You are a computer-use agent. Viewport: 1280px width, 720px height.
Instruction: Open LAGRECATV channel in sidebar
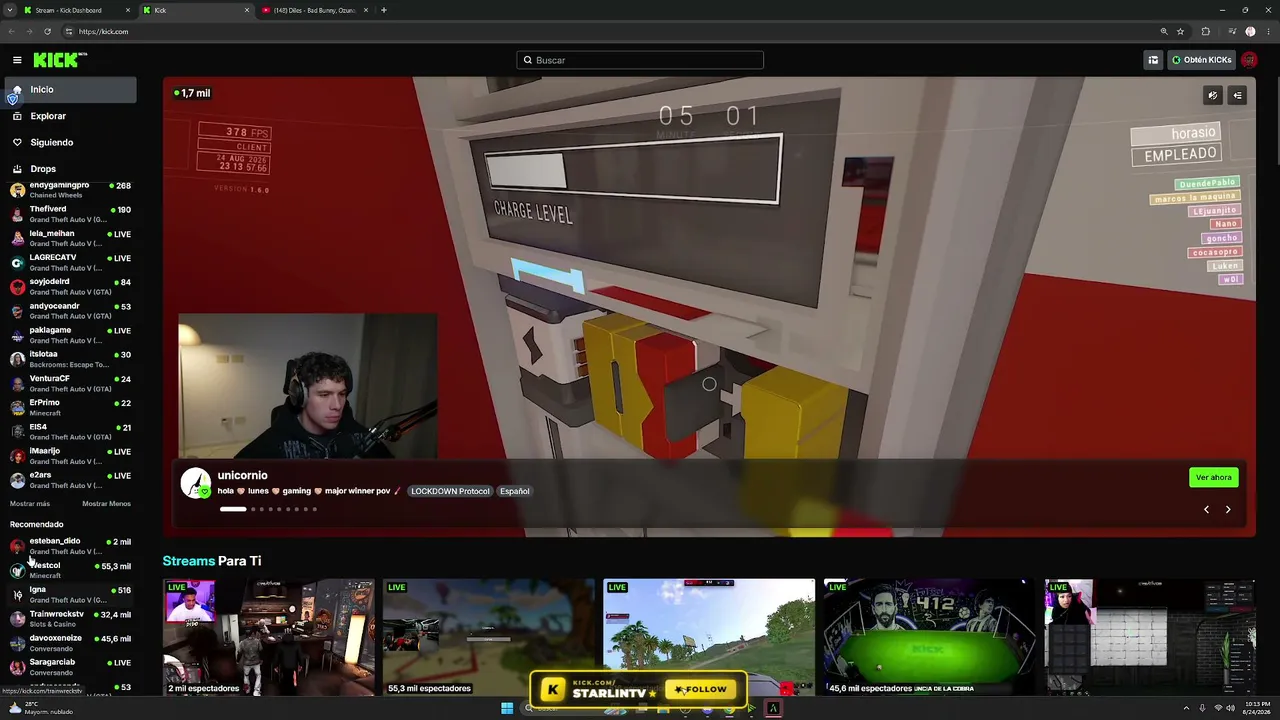point(70,262)
